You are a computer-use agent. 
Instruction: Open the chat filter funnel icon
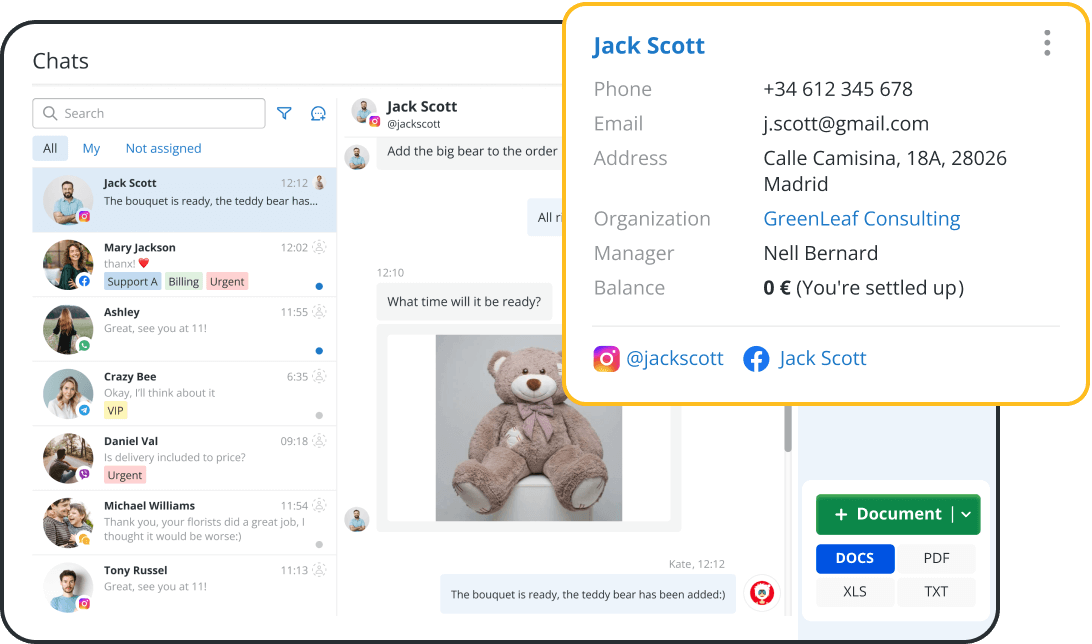point(284,113)
